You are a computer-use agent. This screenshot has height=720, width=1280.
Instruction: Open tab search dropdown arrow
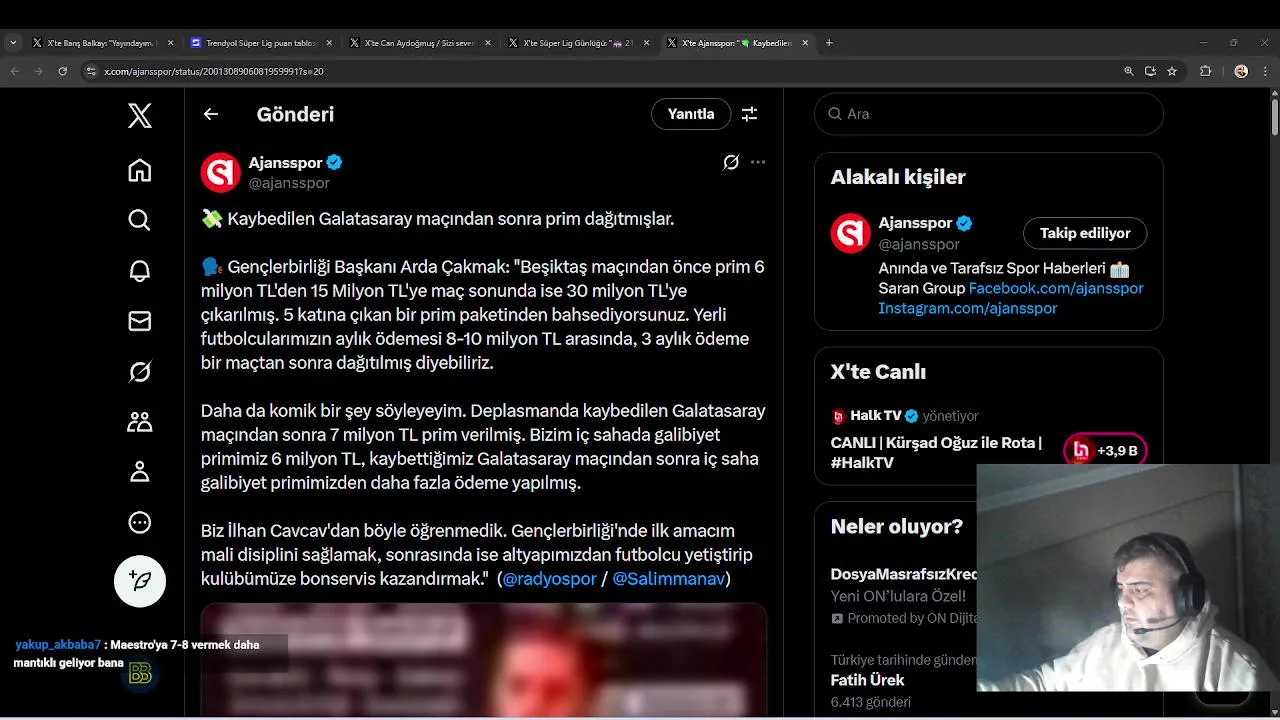click(x=13, y=43)
